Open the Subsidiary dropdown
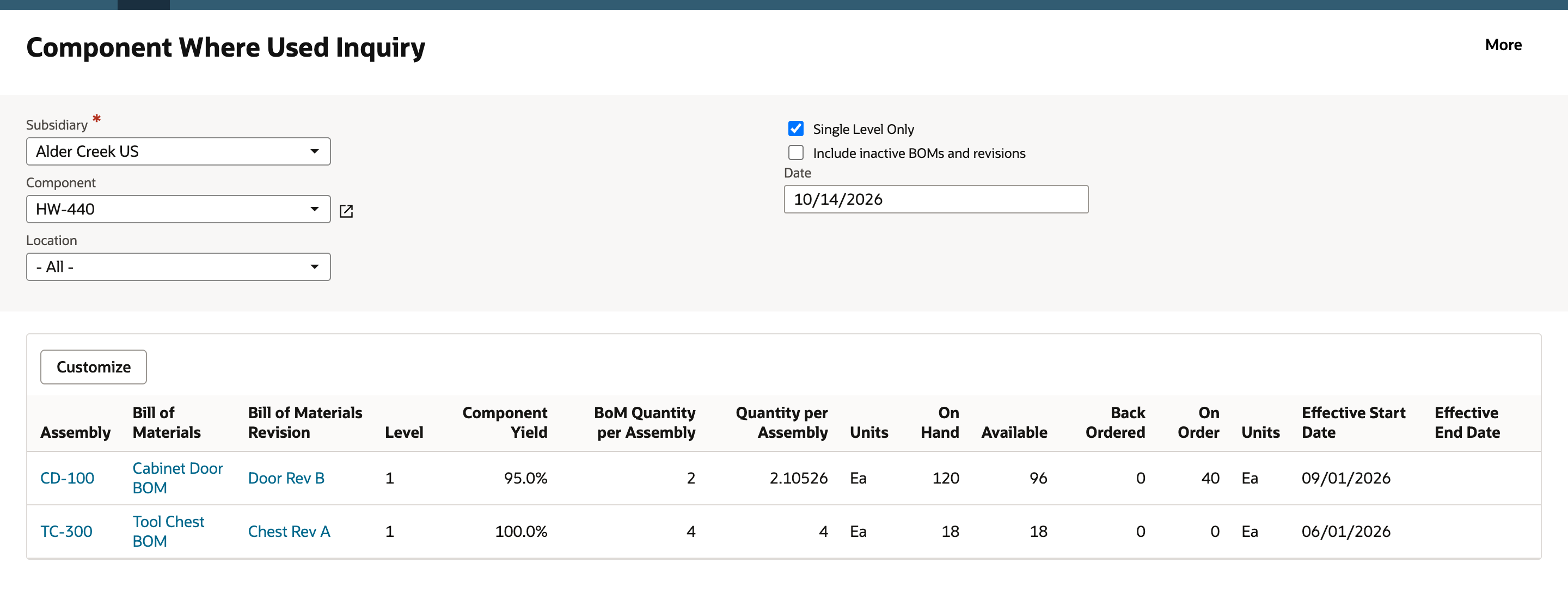The width and height of the screenshot is (1568, 599). 179,151
